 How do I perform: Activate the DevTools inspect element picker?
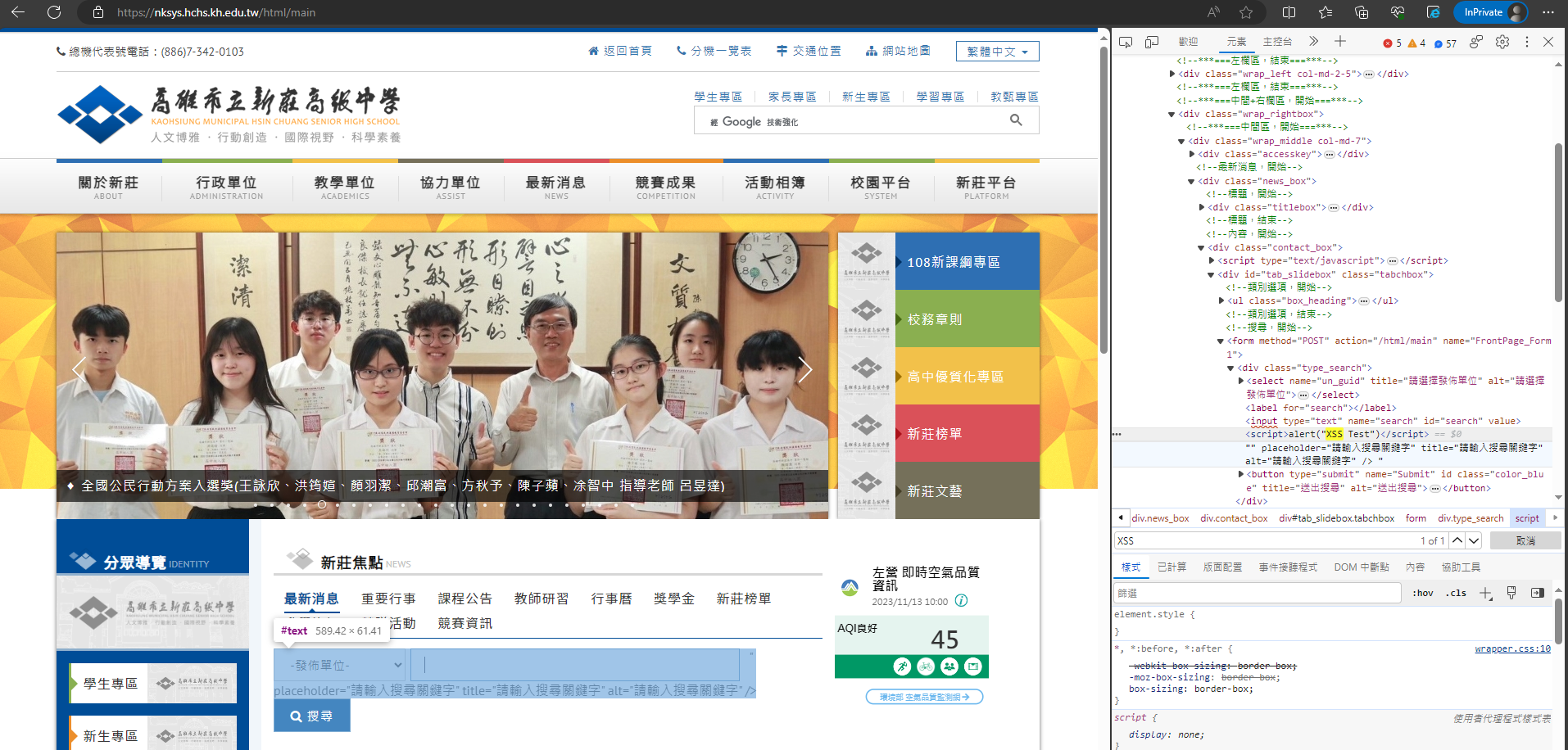tap(1126, 42)
